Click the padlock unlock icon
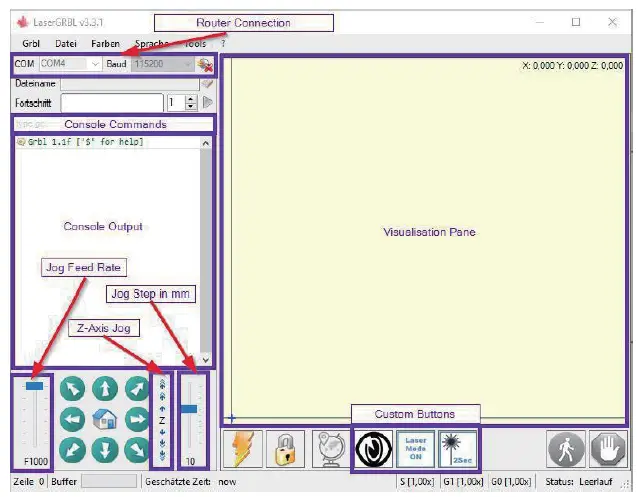Viewport: 637px width, 497px height. tap(286, 449)
